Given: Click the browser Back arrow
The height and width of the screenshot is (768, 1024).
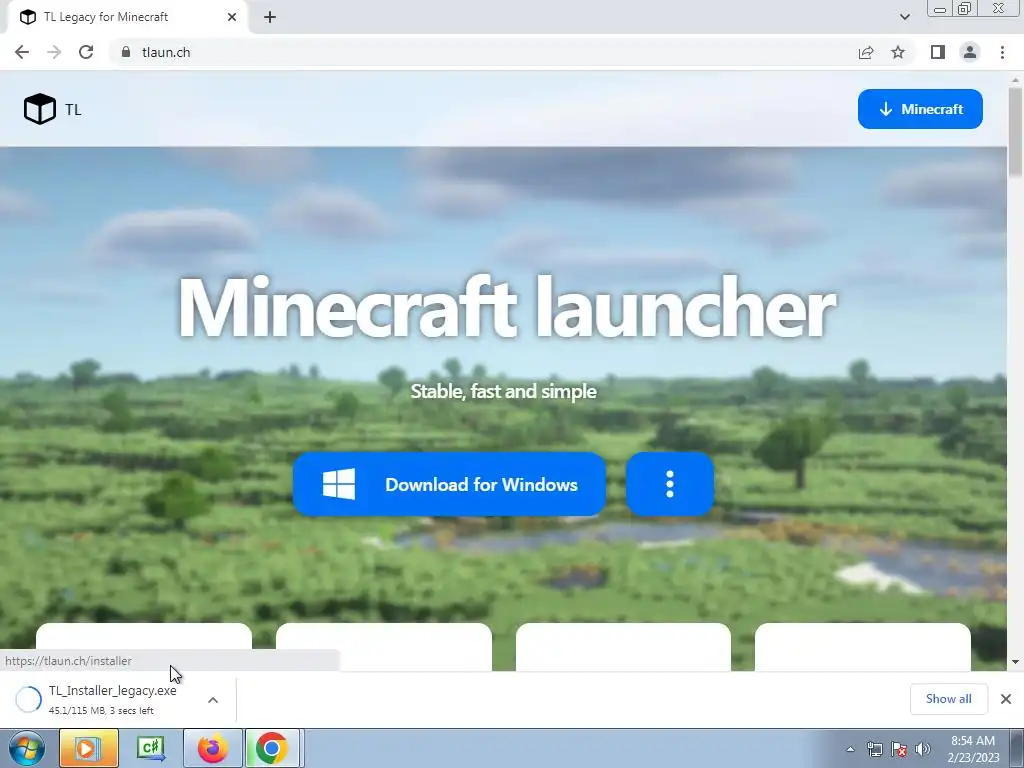Looking at the screenshot, I should coord(22,52).
